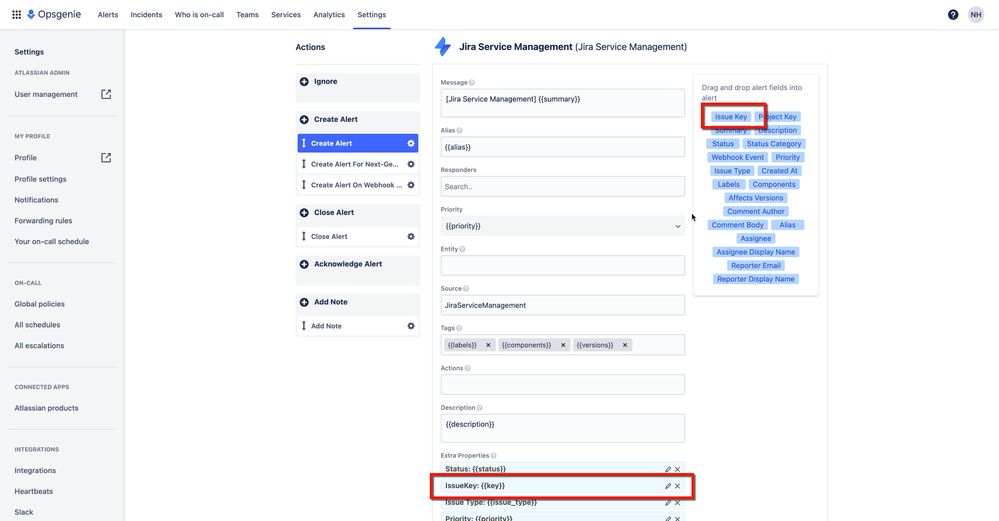
Task: Open Integrations in sidebar
Action: [35, 471]
